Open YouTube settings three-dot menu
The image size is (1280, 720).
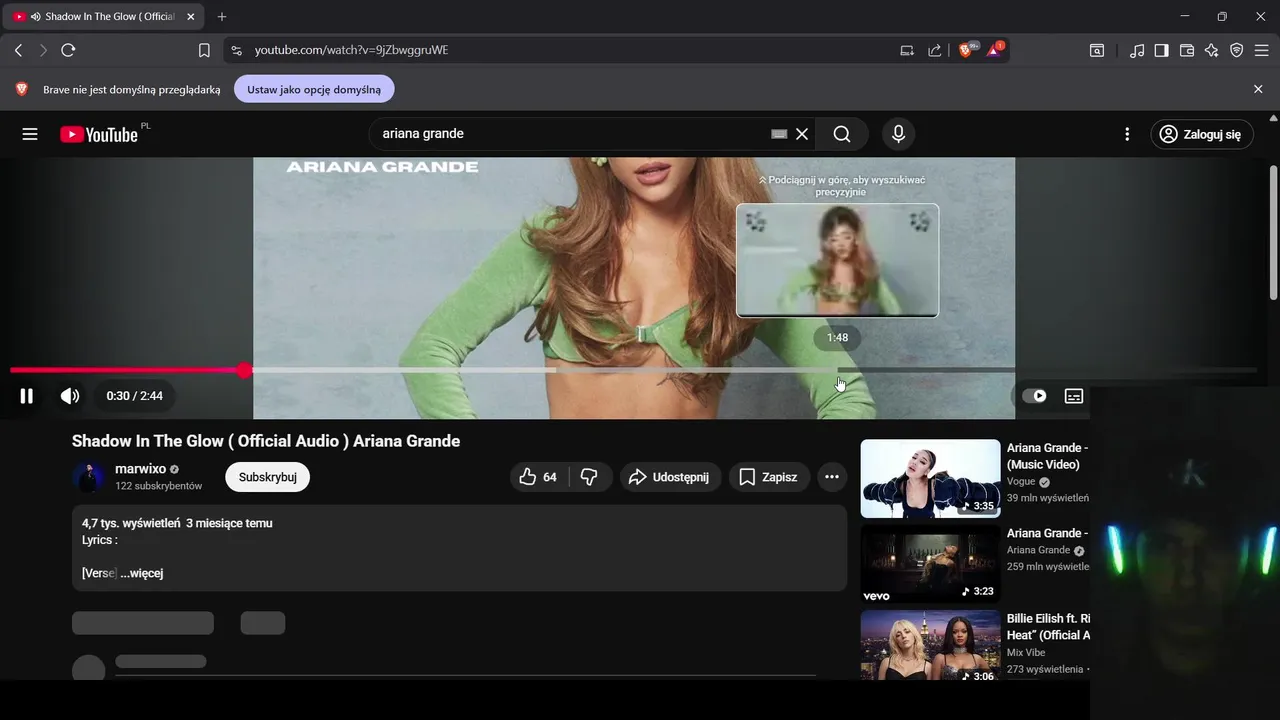[x=1127, y=134]
